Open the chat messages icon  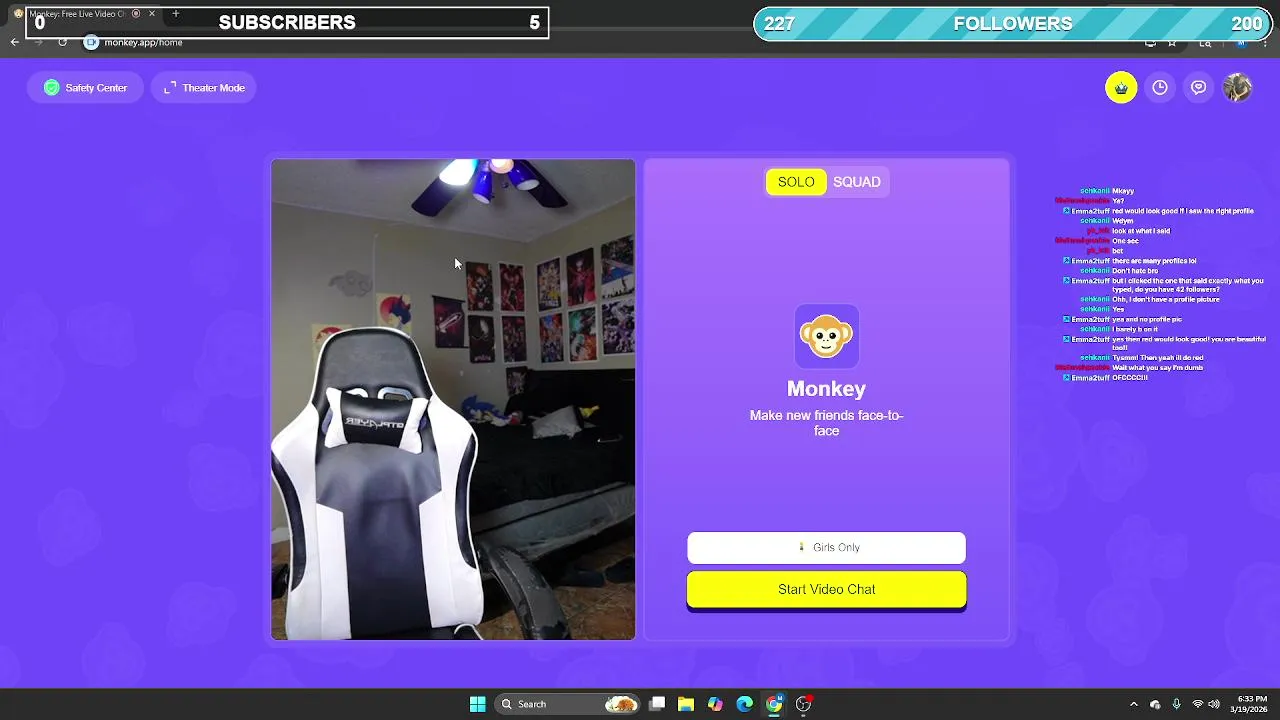[1199, 88]
